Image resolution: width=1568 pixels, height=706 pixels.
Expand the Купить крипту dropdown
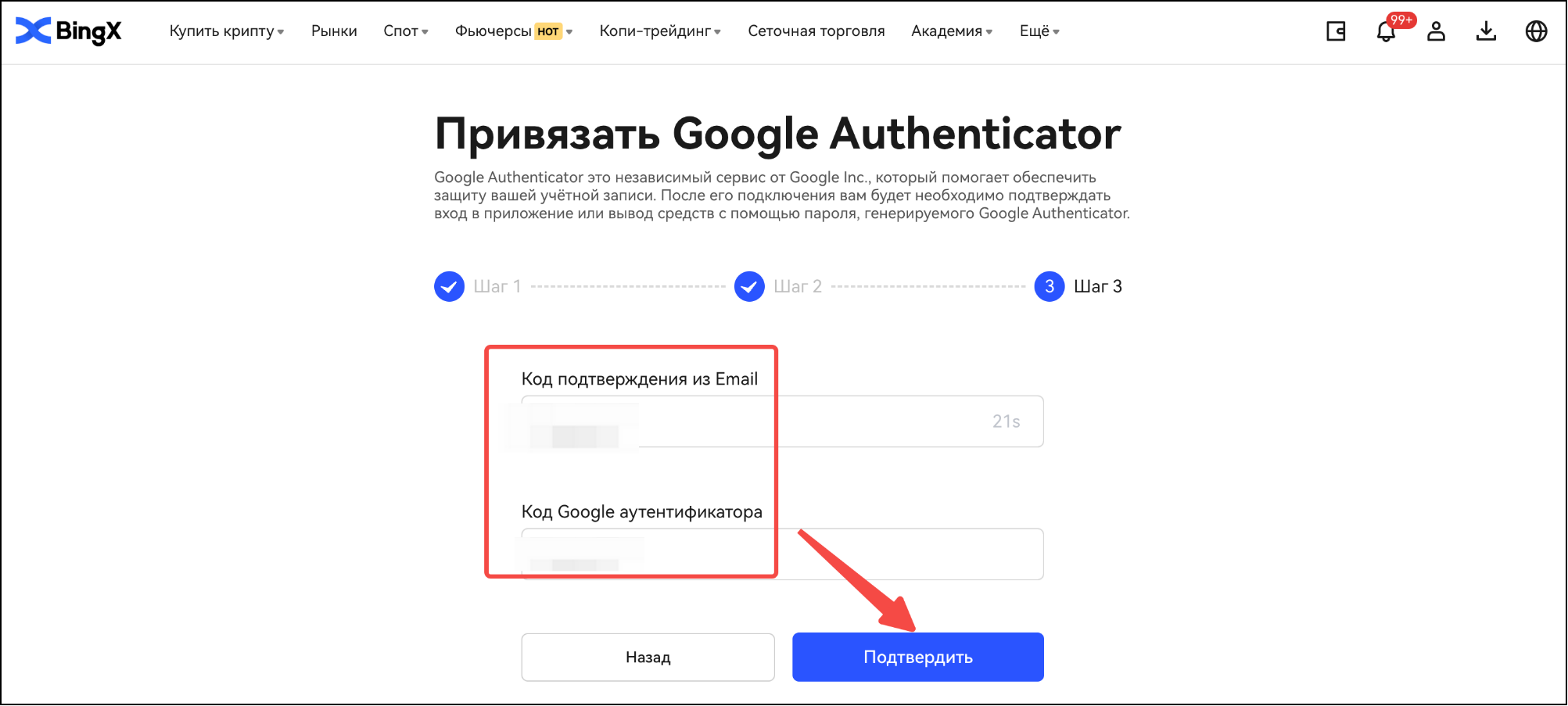pos(227,31)
